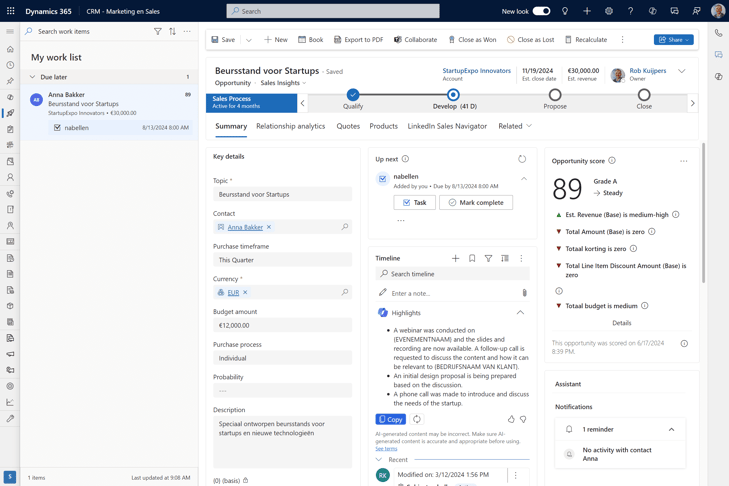Click Book in the command bar
Viewport: 729px width, 486px height.
311,40
